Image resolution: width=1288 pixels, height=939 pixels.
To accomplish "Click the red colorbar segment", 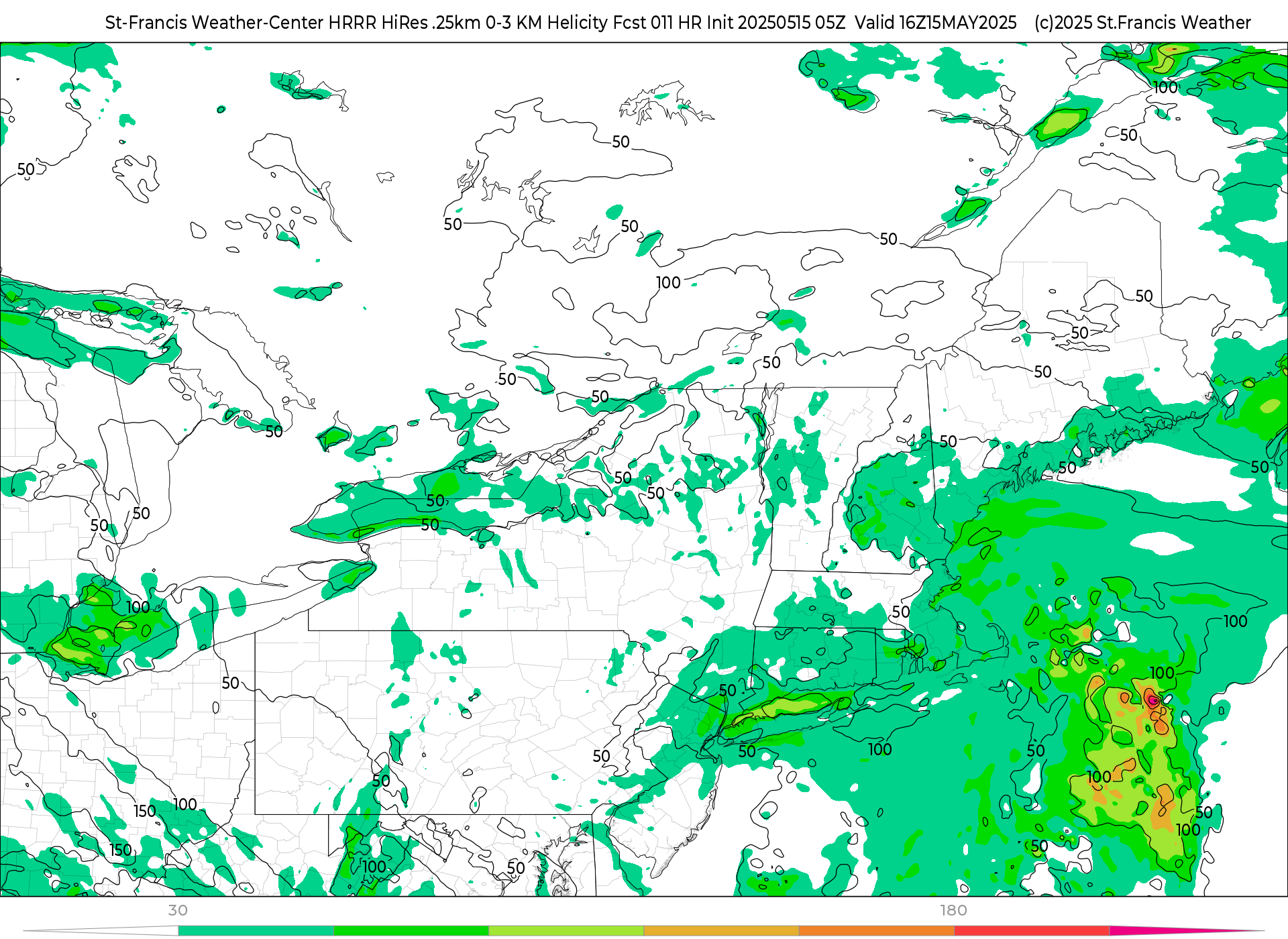I will pyautogui.click(x=1032, y=931).
